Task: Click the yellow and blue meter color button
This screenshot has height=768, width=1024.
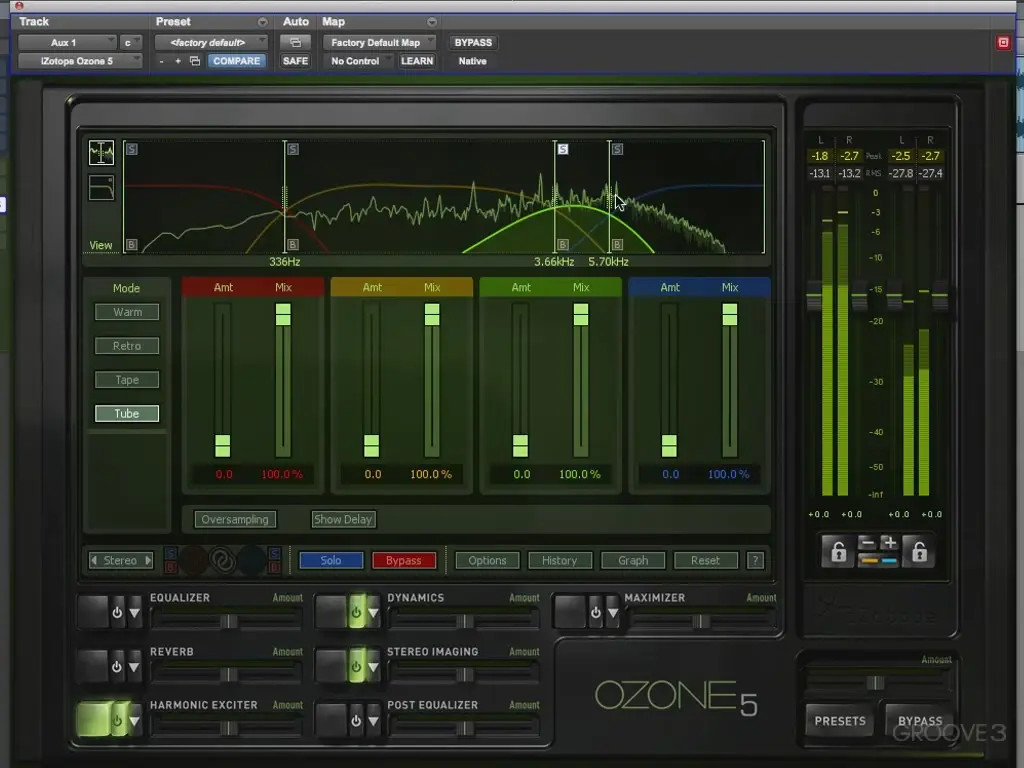Action: point(878,560)
